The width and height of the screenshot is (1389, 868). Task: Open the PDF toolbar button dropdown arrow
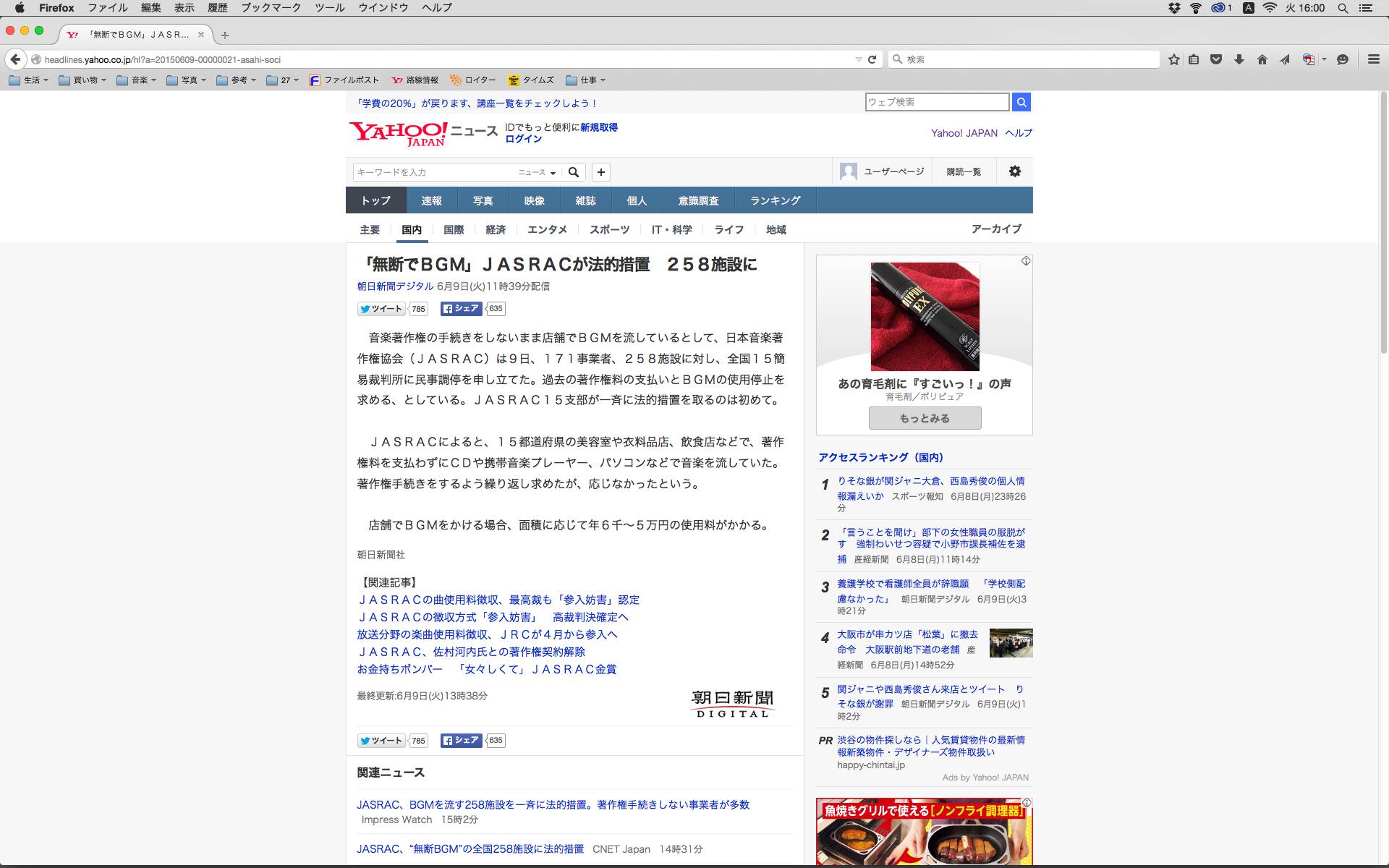click(x=1324, y=59)
